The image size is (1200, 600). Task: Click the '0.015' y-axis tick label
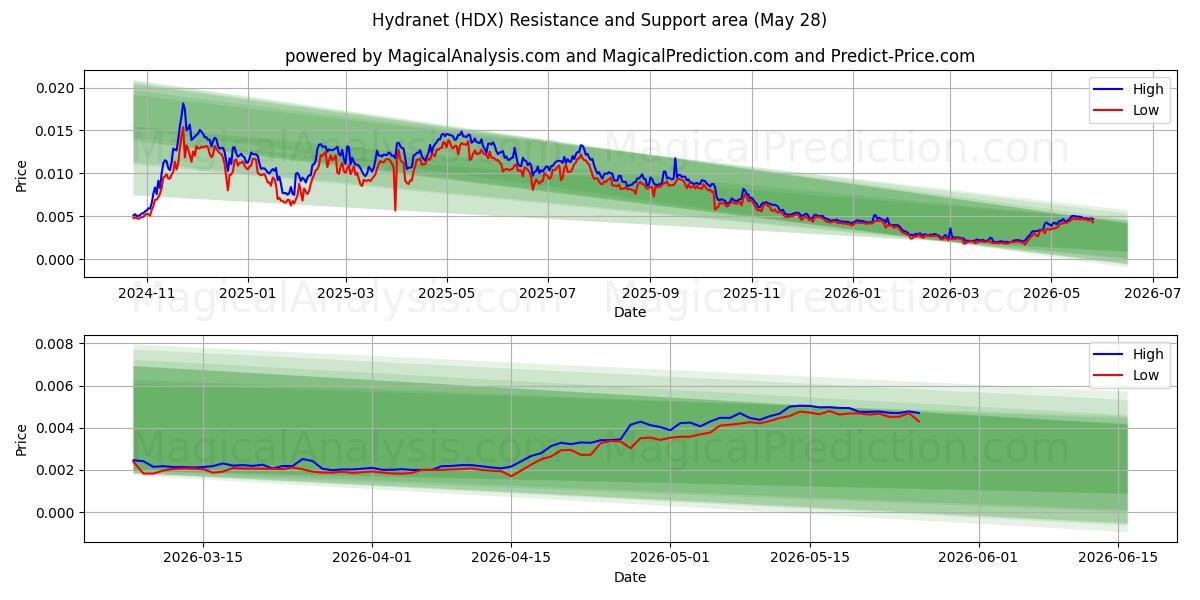55,131
